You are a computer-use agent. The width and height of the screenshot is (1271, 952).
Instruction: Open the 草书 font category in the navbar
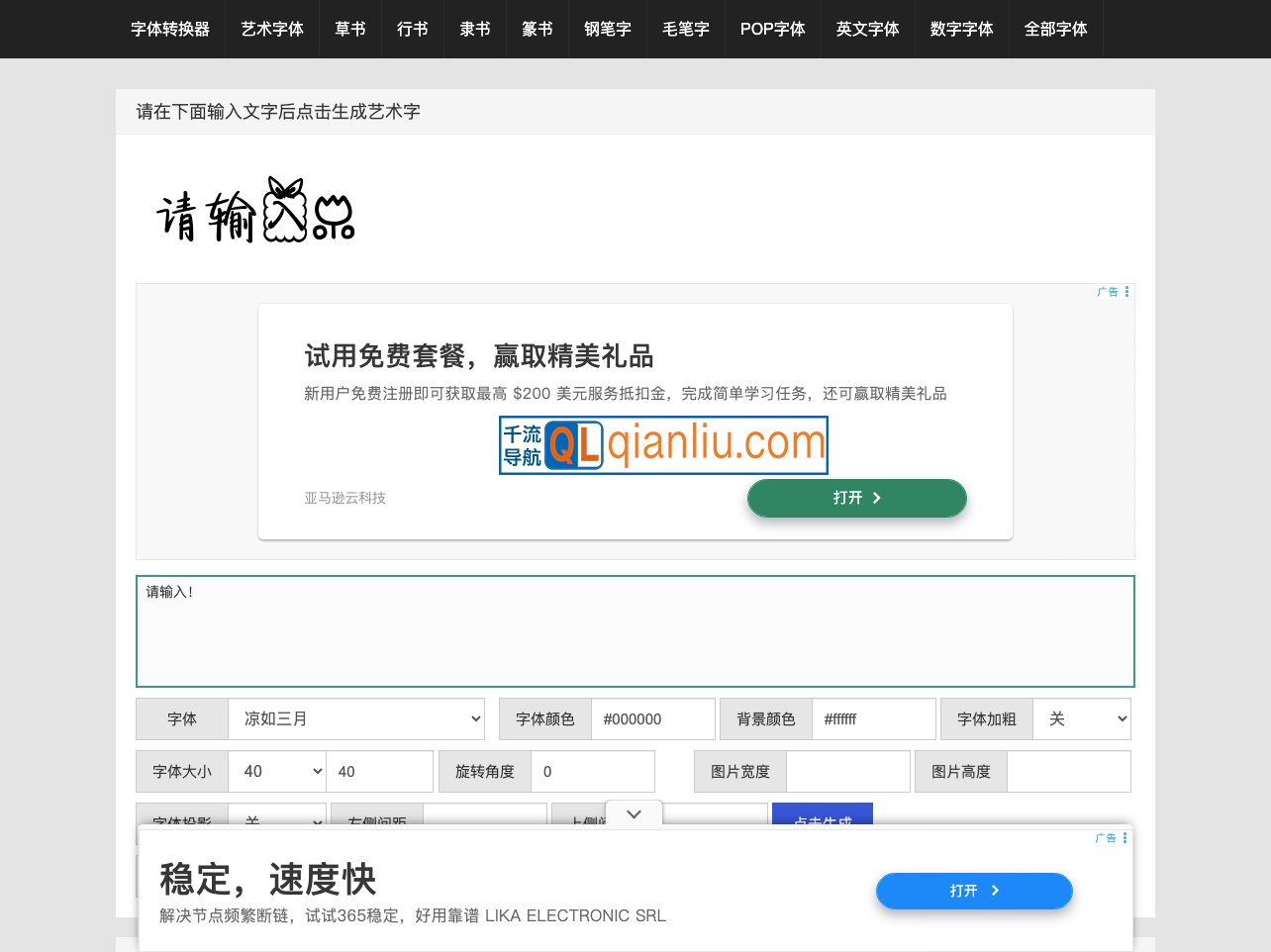(349, 29)
